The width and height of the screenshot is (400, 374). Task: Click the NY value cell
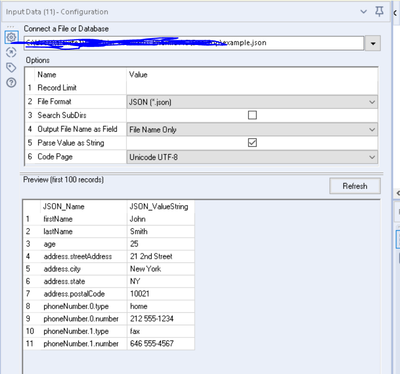tap(161, 281)
